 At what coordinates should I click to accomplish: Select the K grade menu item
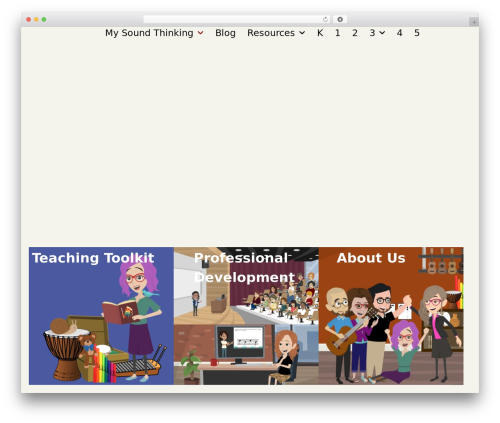point(320,33)
